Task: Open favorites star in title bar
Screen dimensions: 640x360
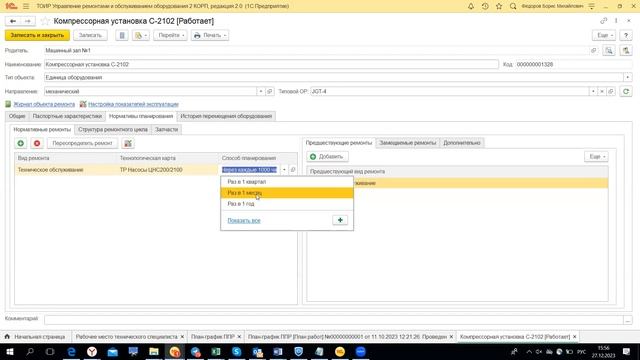Action: (x=499, y=6)
